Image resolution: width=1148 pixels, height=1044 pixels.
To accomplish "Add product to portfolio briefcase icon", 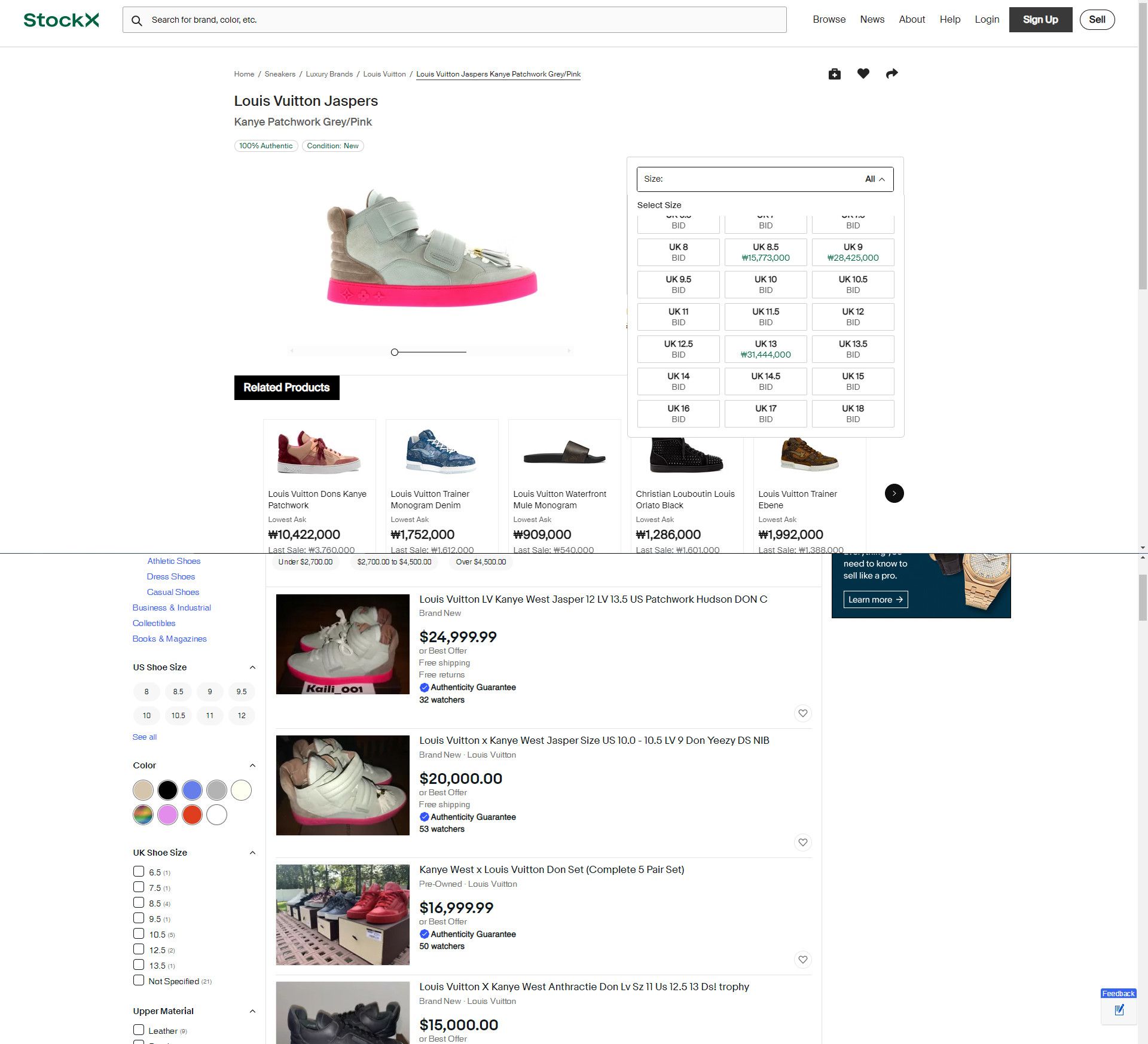I will point(835,74).
